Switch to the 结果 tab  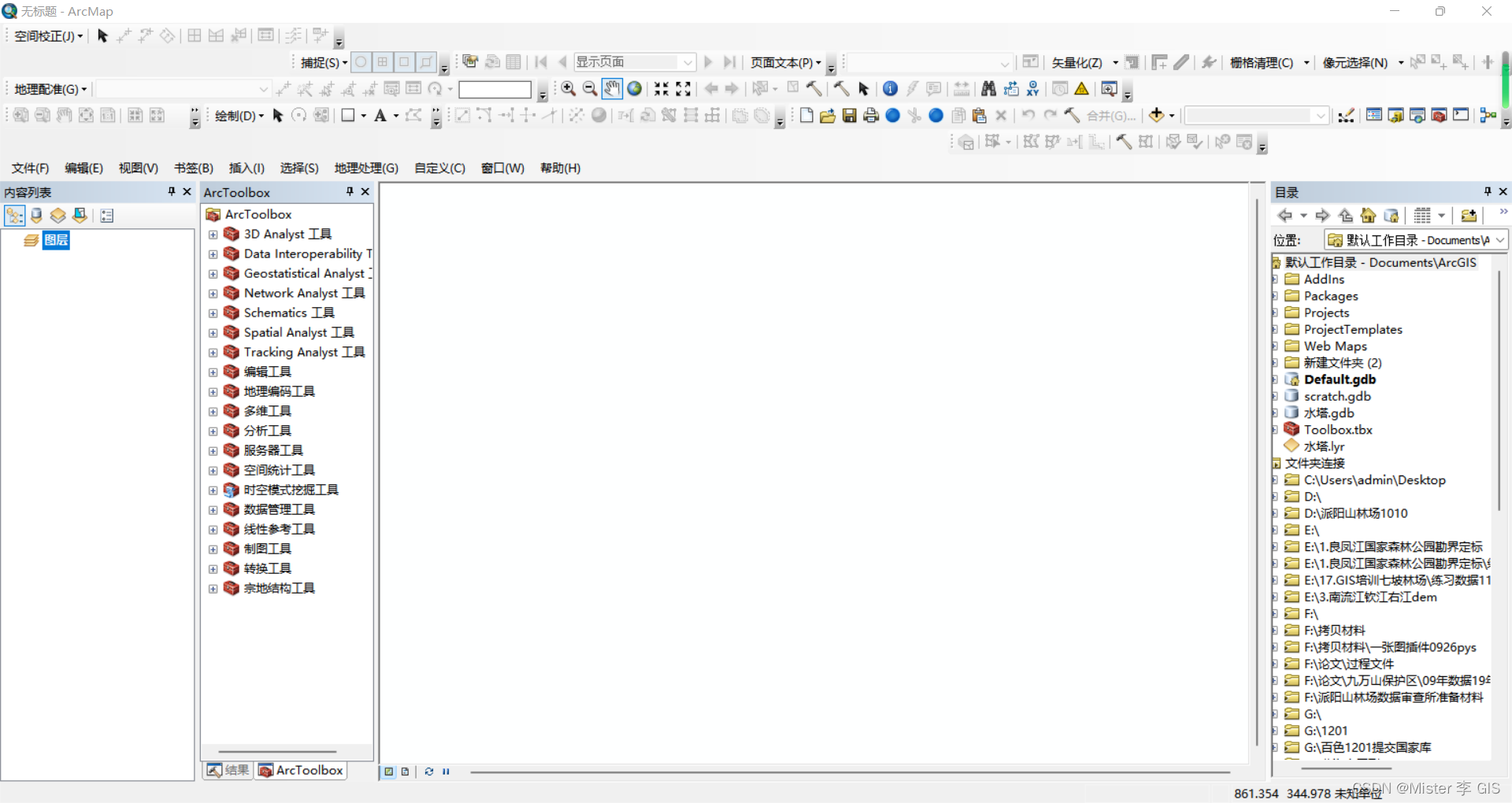(x=228, y=770)
